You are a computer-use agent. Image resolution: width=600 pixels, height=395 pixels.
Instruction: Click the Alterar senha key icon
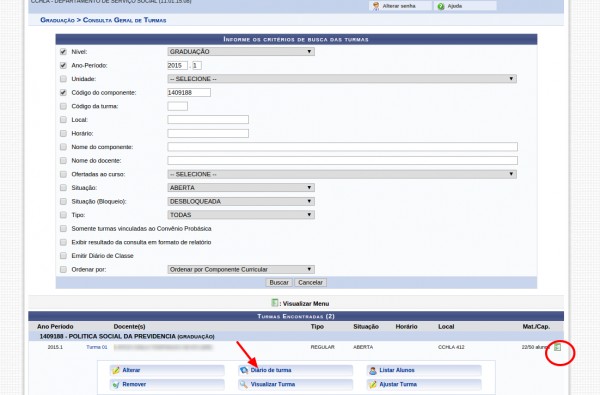click(376, 6)
